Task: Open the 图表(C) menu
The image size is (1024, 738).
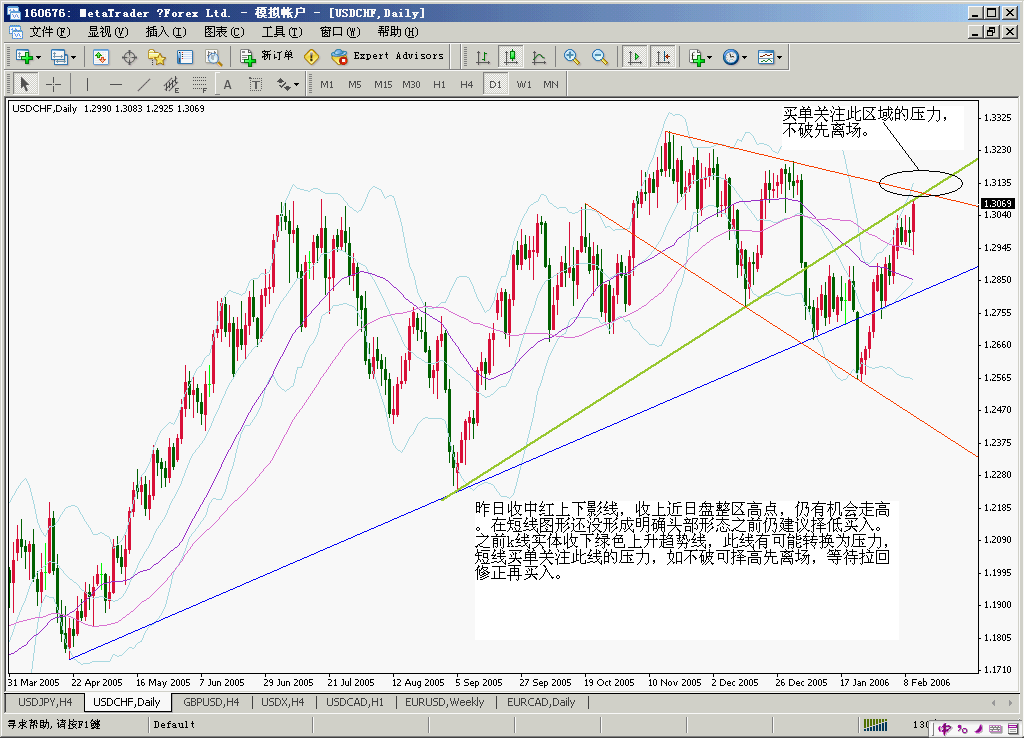Action: coord(224,31)
